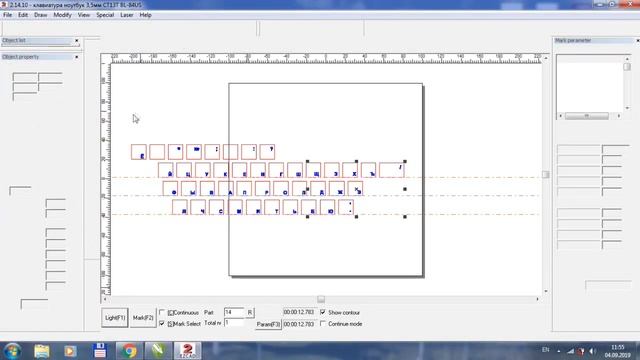The width and height of the screenshot is (640, 360).
Task: Click the Mark parameter list horizontal scrollbar
Action: 587,116
